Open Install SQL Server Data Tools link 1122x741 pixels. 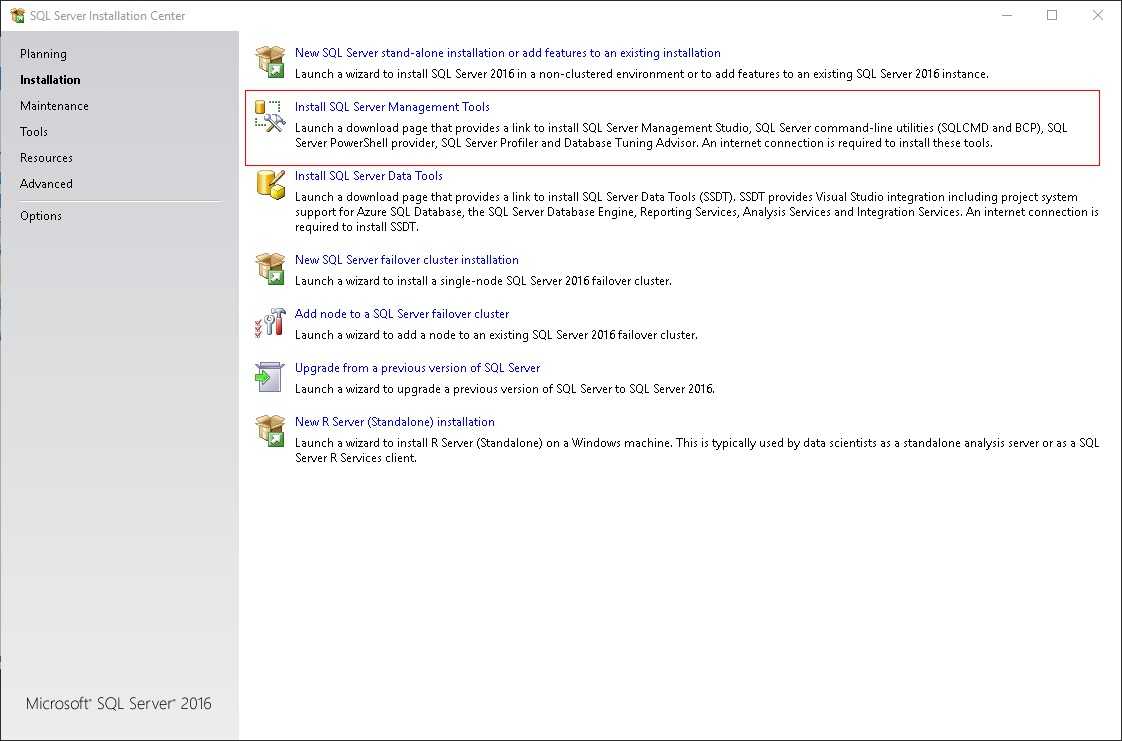(x=369, y=176)
